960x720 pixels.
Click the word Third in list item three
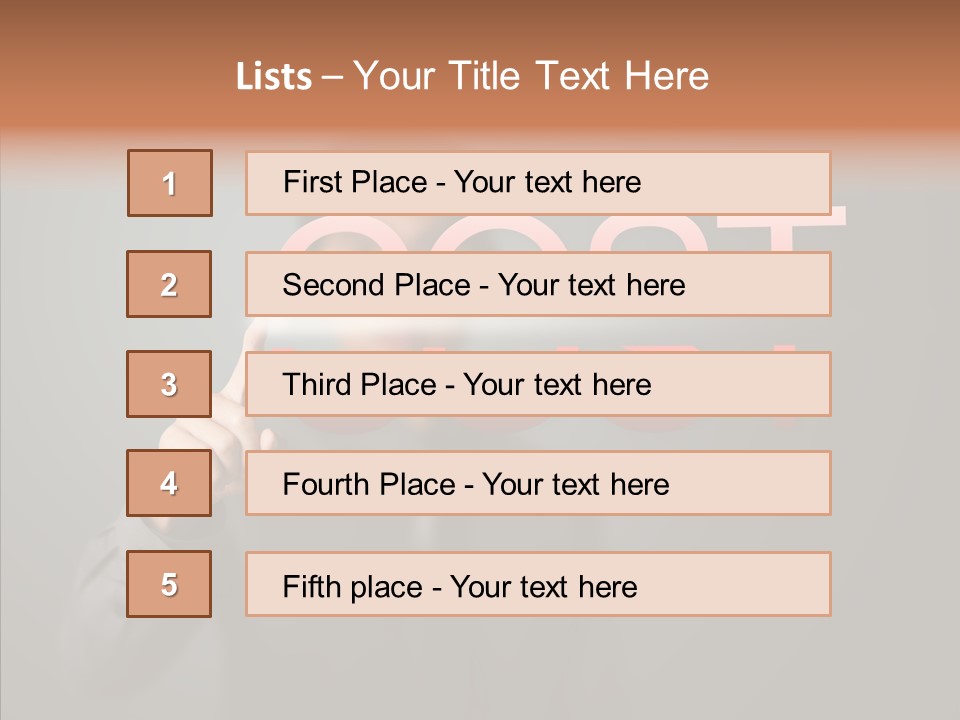pos(318,385)
